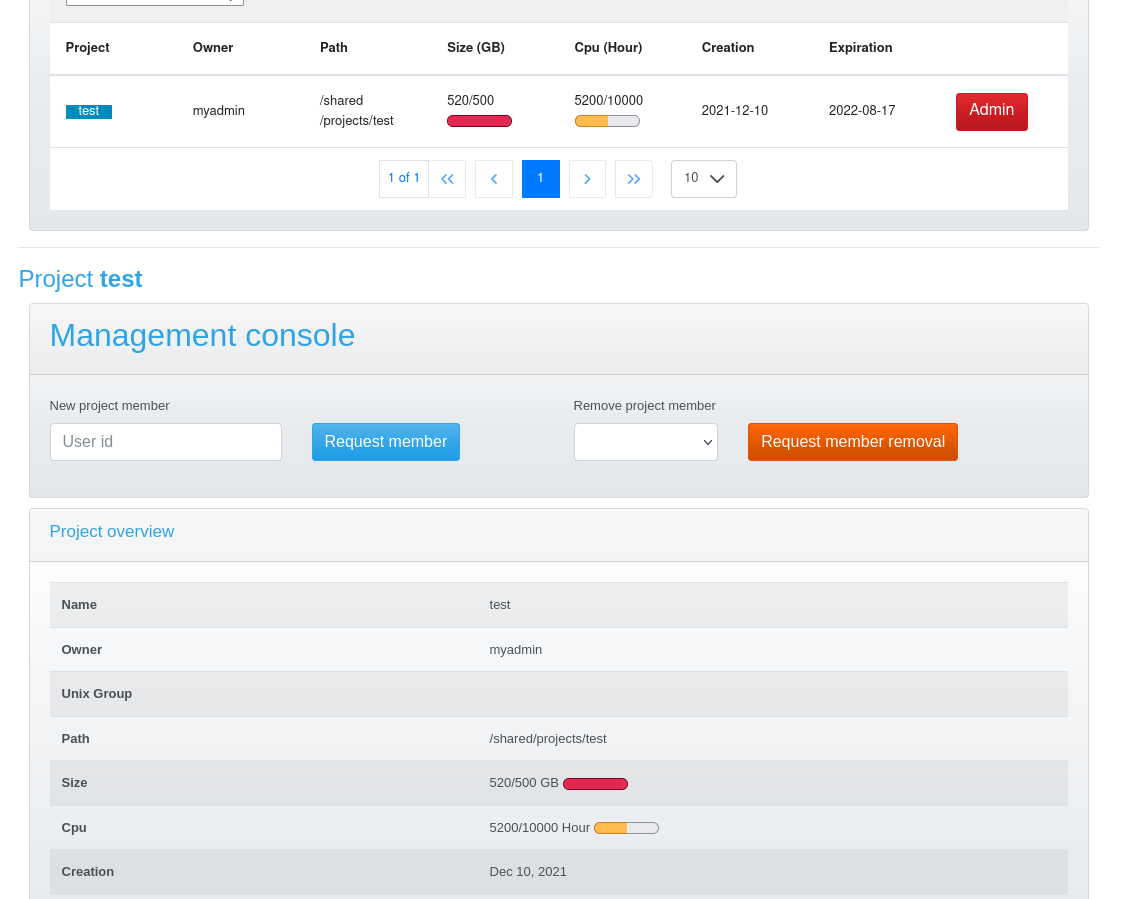Go to the previous page chevron
This screenshot has width=1142, height=899.
tap(494, 178)
